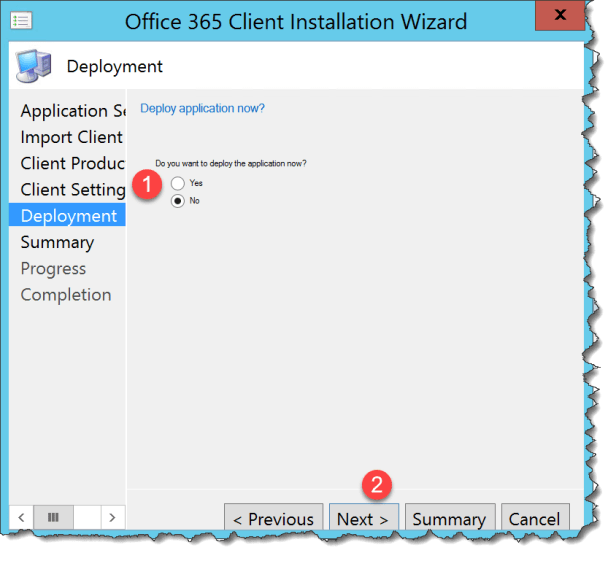This screenshot has height=561, width=616.
Task: Click the sidebar scroll left arrow
Action: pos(21,517)
